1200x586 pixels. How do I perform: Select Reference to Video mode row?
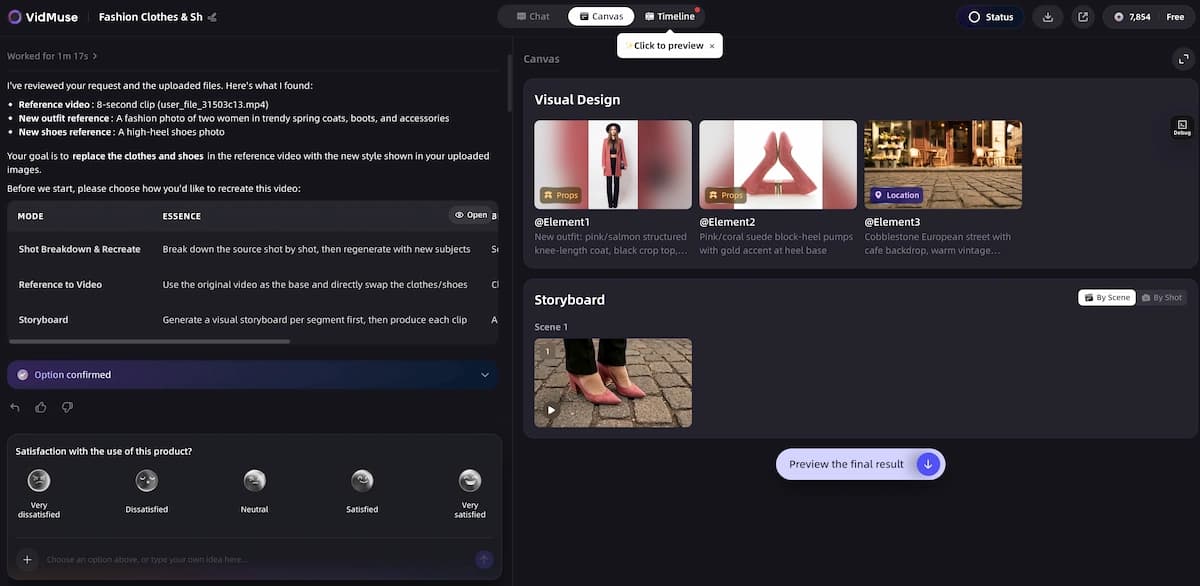(252, 284)
